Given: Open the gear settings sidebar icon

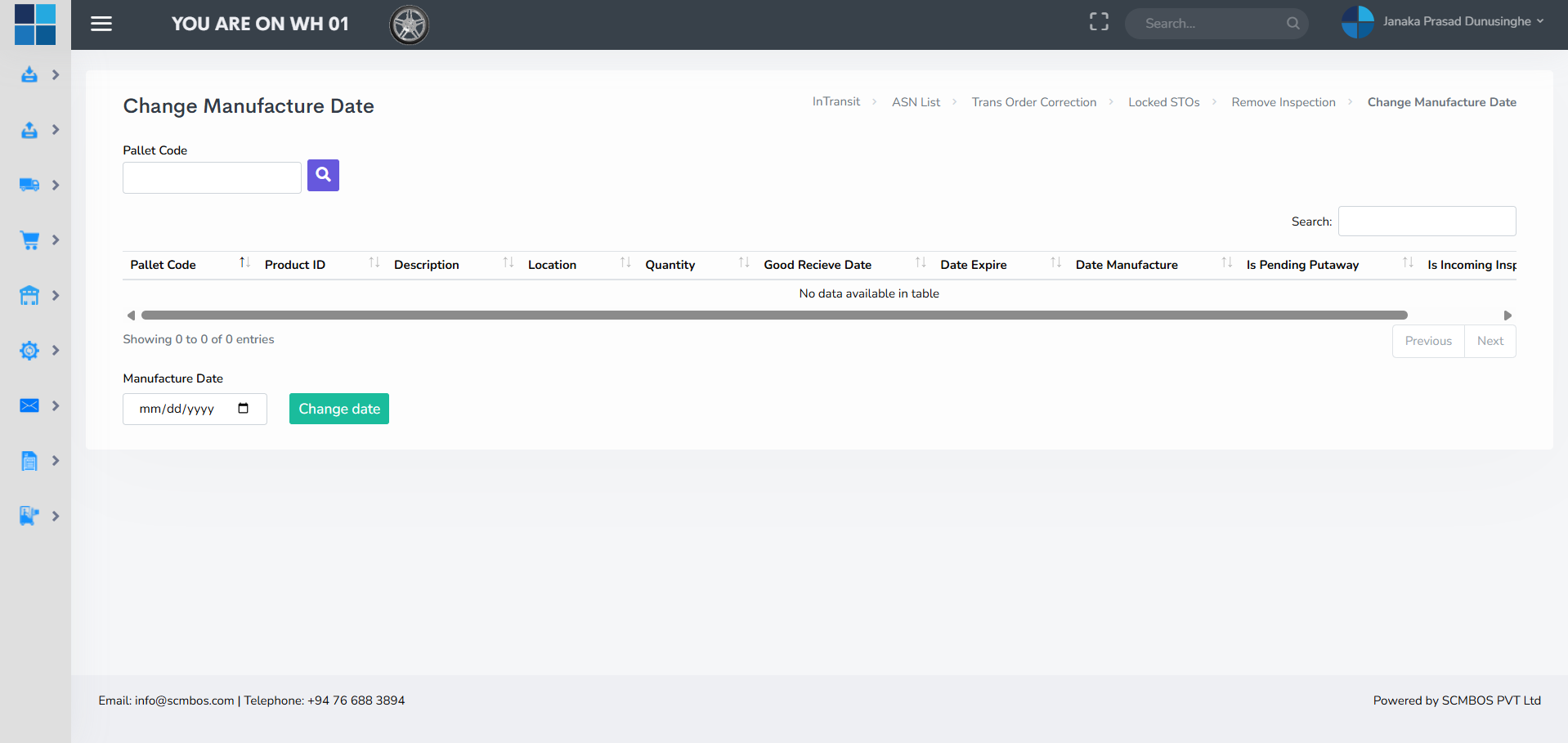Looking at the screenshot, I should pos(29,351).
